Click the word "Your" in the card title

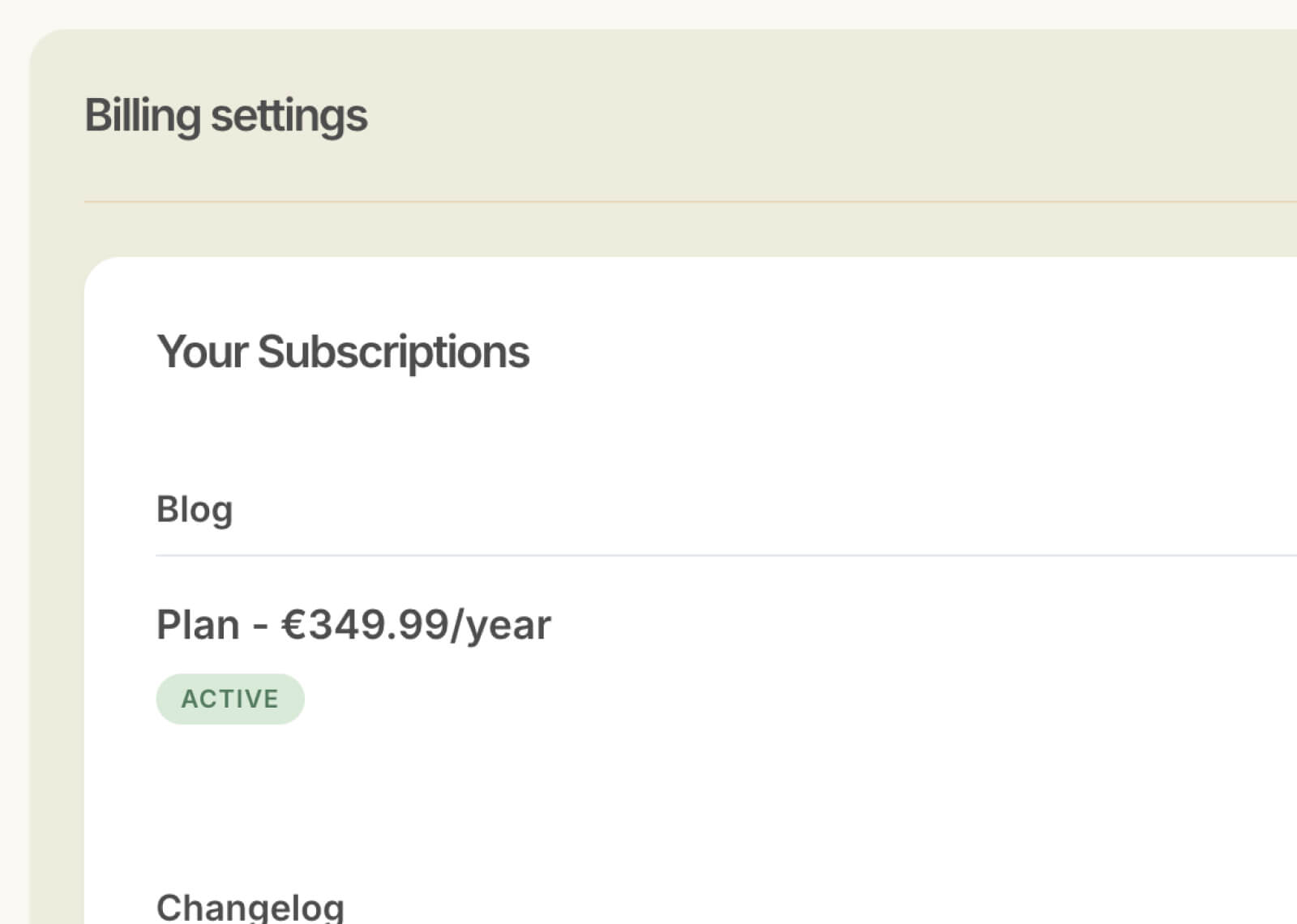202,352
